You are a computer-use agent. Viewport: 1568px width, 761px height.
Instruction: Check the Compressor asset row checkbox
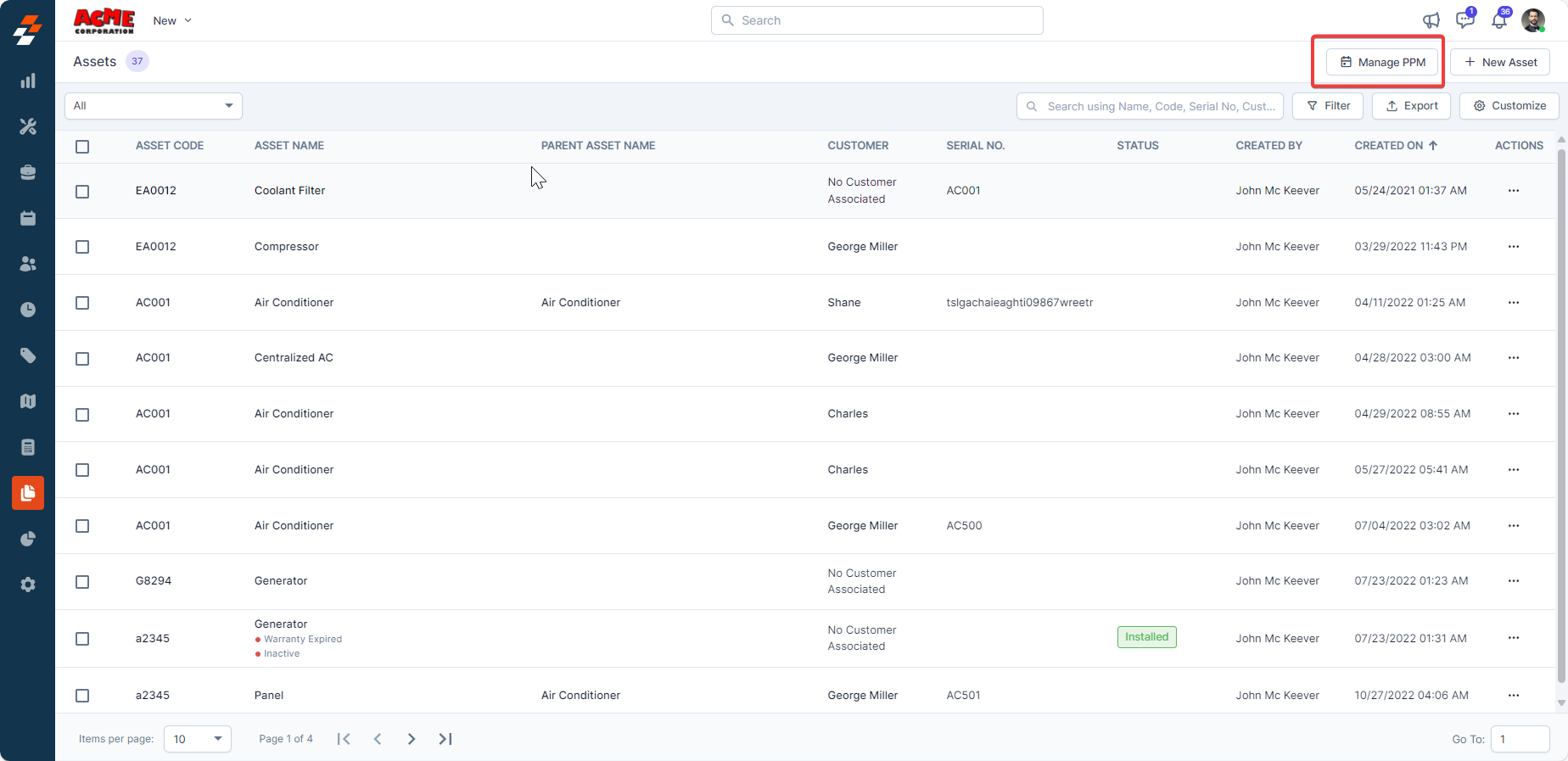[x=82, y=247]
